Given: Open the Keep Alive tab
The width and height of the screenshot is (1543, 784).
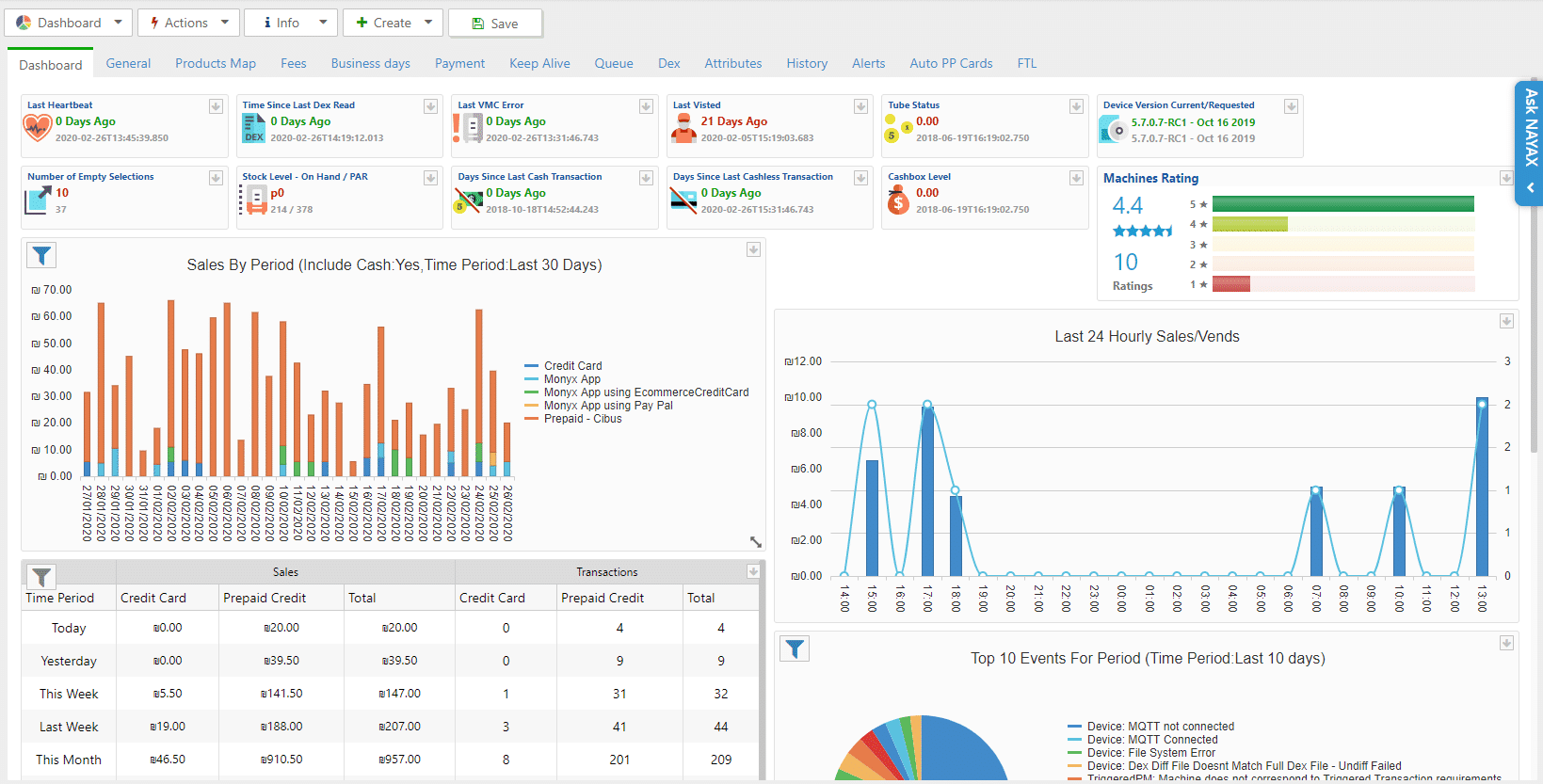Looking at the screenshot, I should (539, 63).
